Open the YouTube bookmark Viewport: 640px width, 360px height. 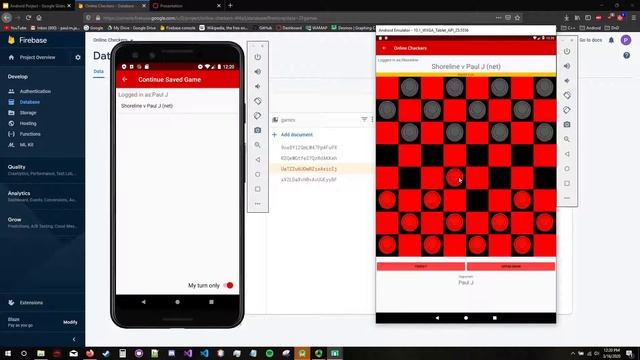[x=14, y=28]
